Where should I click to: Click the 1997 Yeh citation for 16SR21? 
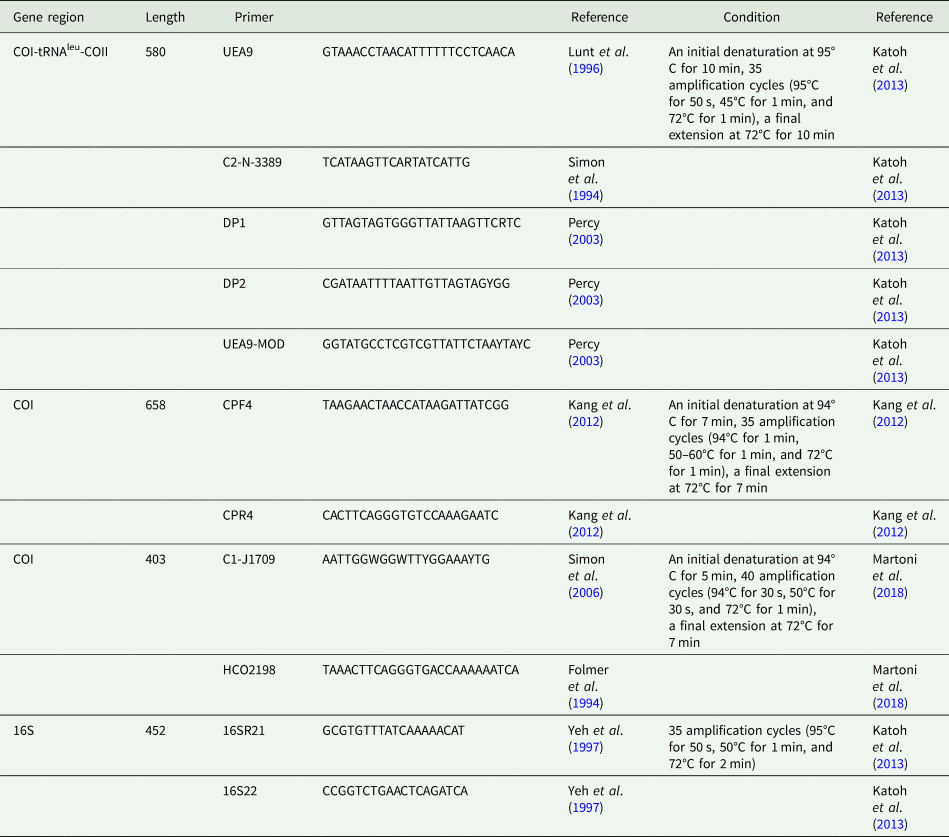tap(585, 747)
